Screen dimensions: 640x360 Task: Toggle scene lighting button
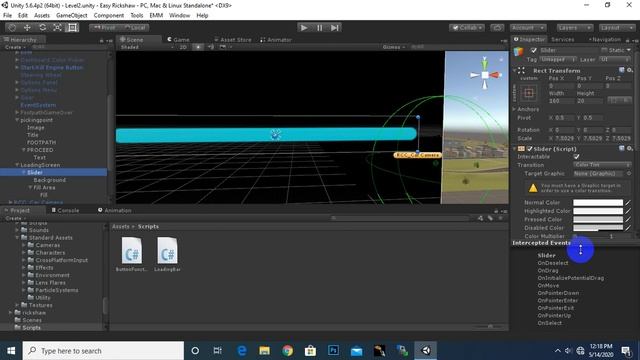[198, 47]
